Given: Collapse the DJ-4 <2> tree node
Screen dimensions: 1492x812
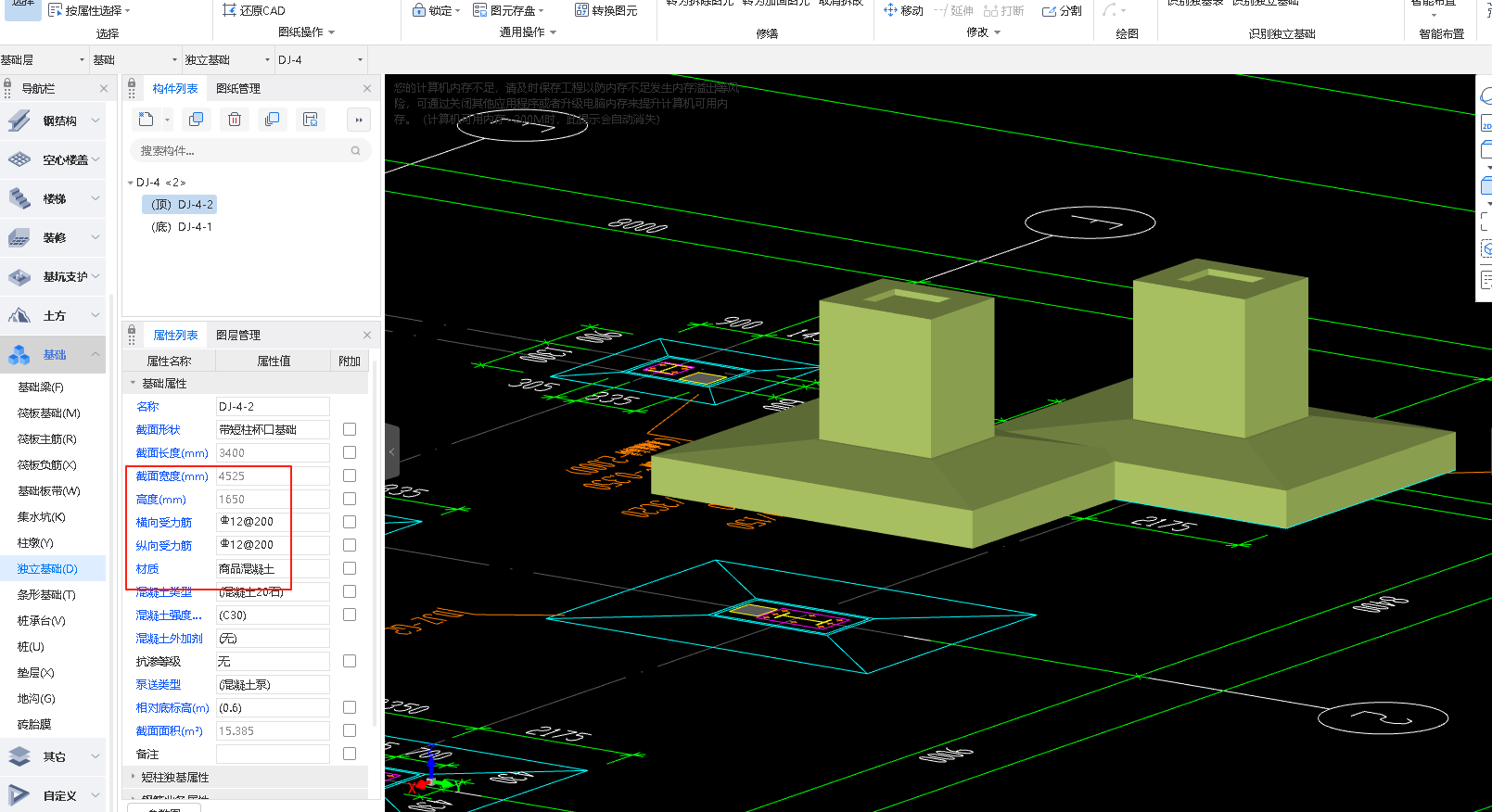Looking at the screenshot, I should 130,183.
